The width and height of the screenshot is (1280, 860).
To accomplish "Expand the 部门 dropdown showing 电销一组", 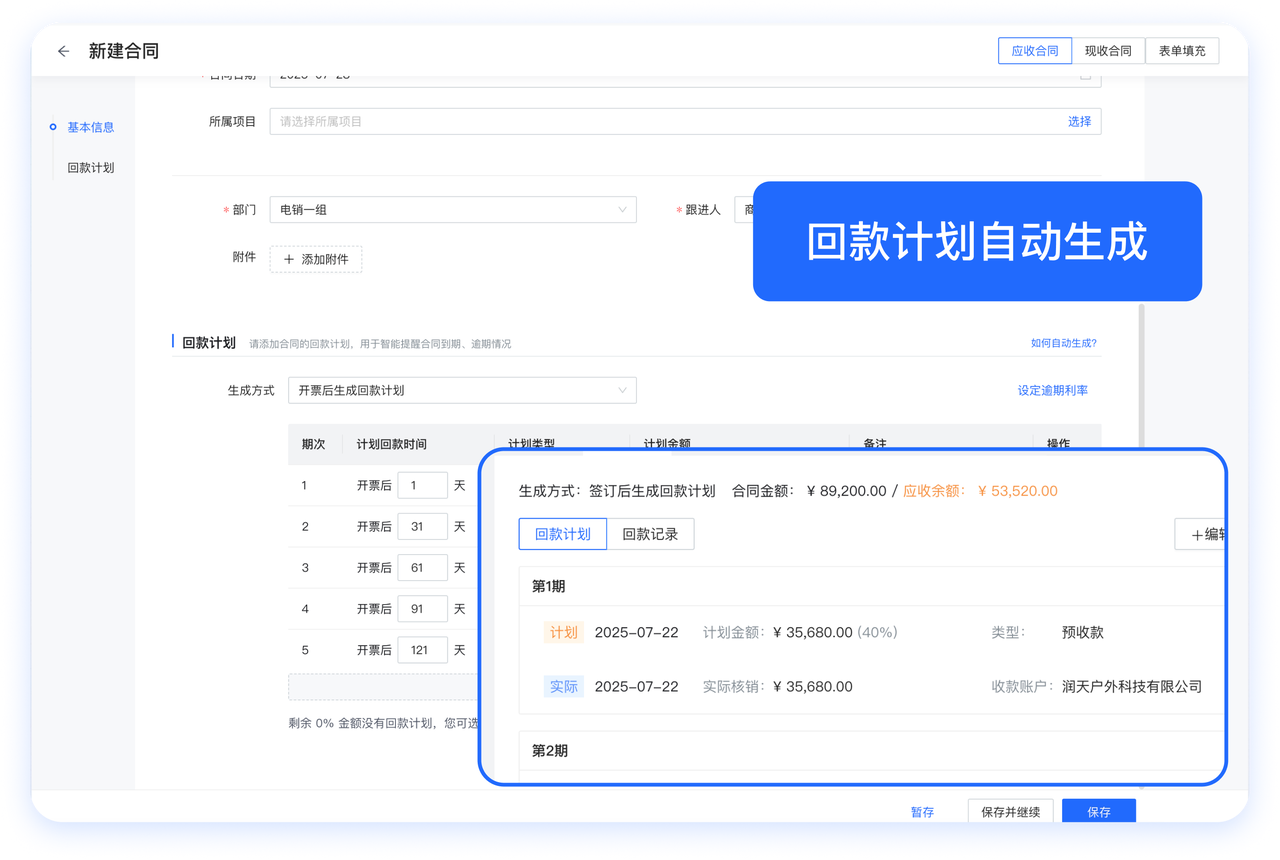I will tap(453, 210).
